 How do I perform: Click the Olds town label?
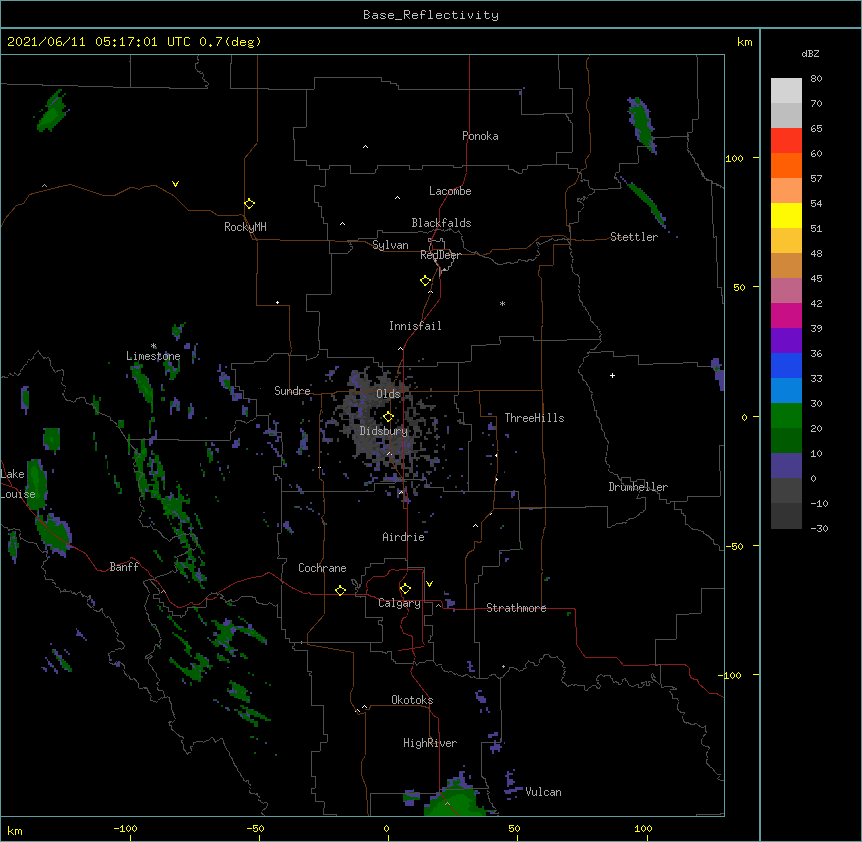[388, 394]
